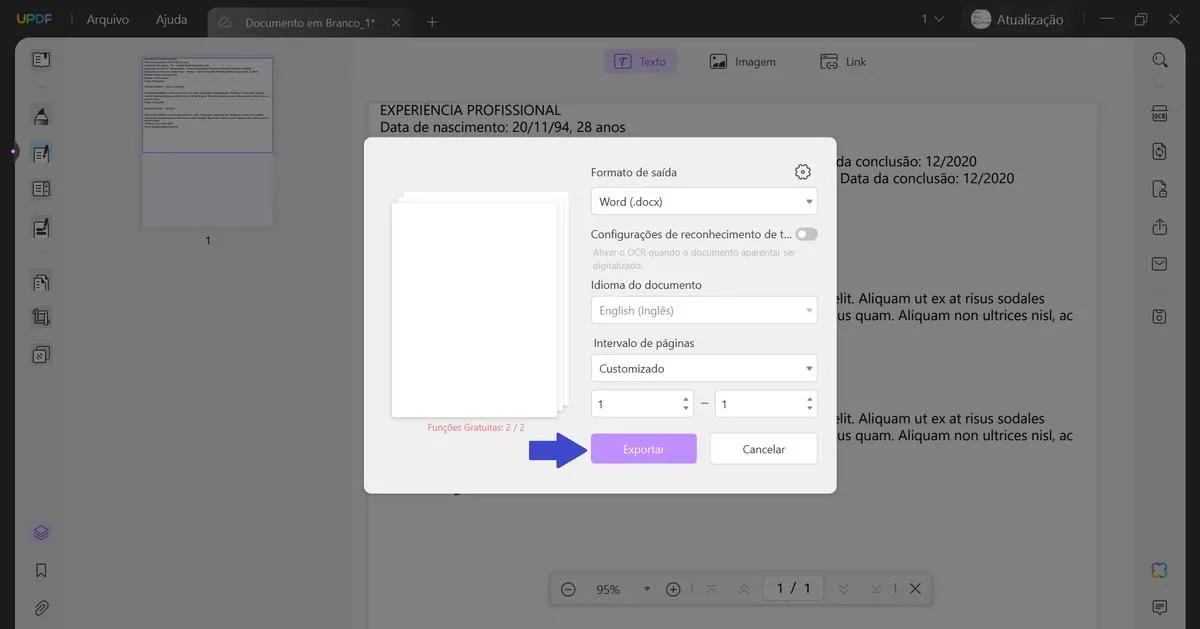Open the attachments panel paperclip icon
1200x629 pixels.
[40, 607]
